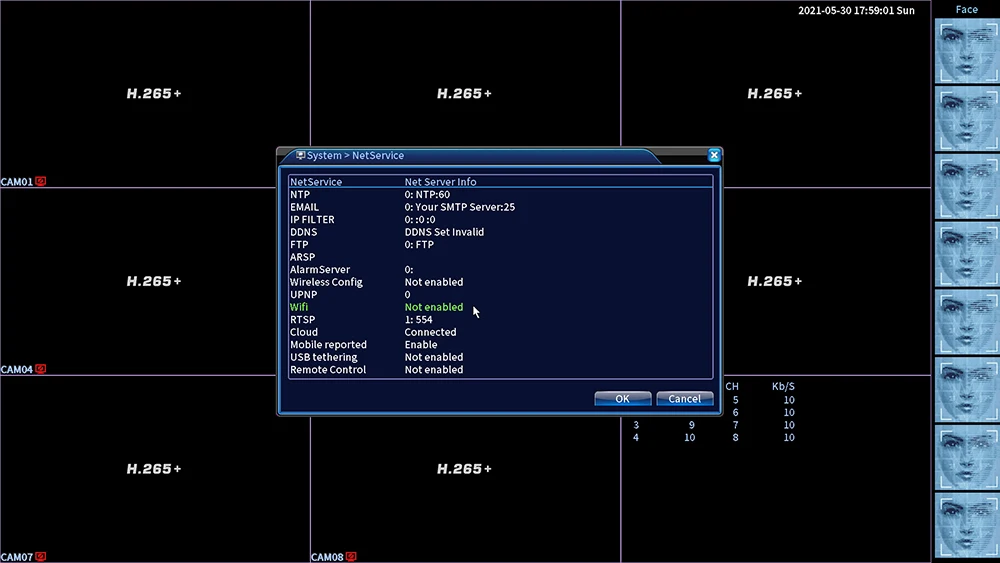Close the NetService dialog with X
1000x563 pixels.
tap(714, 155)
